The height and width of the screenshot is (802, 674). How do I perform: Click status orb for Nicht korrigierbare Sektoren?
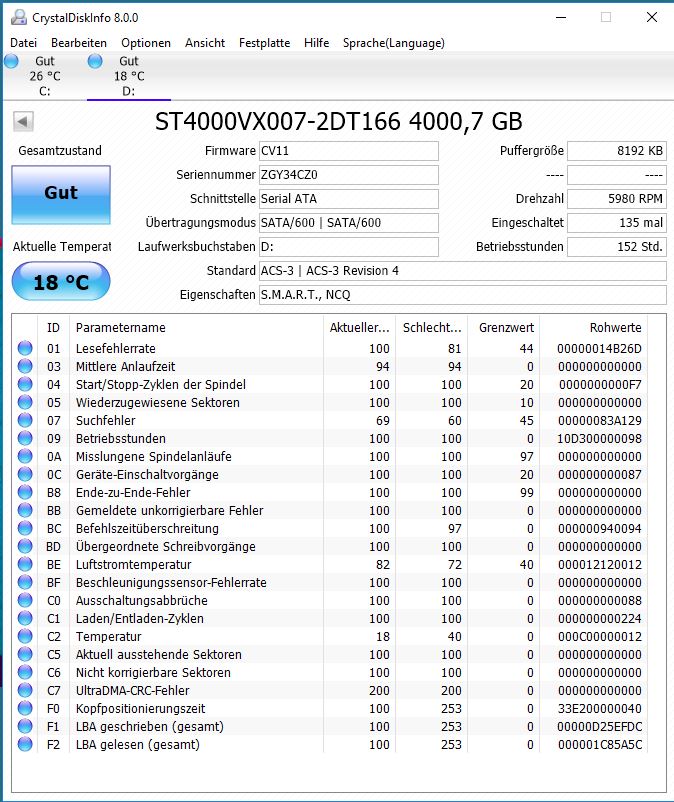(x=25, y=673)
